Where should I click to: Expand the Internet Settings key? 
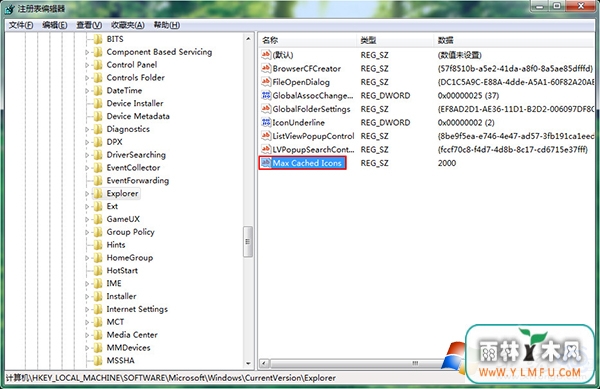point(87,309)
